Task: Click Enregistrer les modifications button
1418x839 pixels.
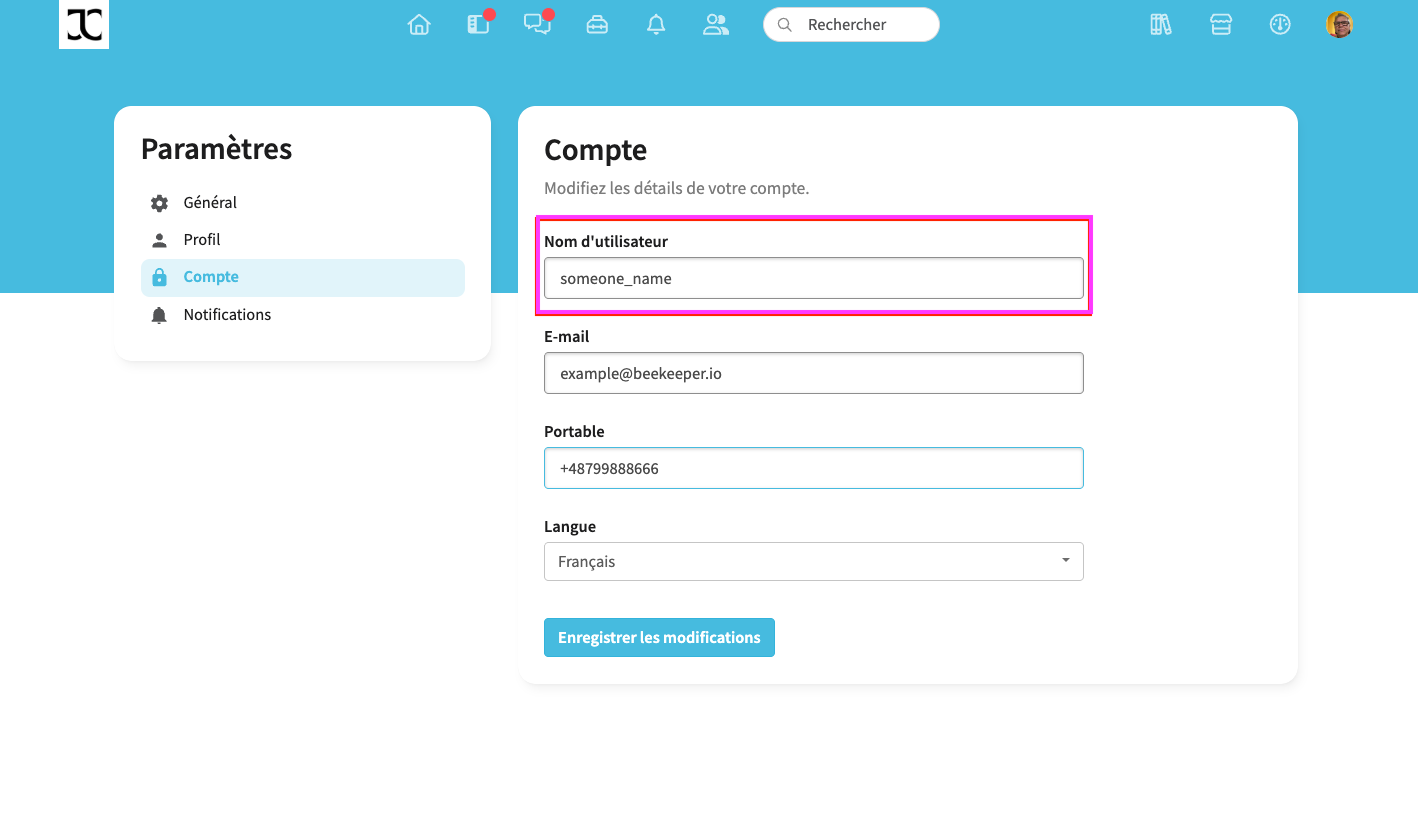Action: point(659,638)
